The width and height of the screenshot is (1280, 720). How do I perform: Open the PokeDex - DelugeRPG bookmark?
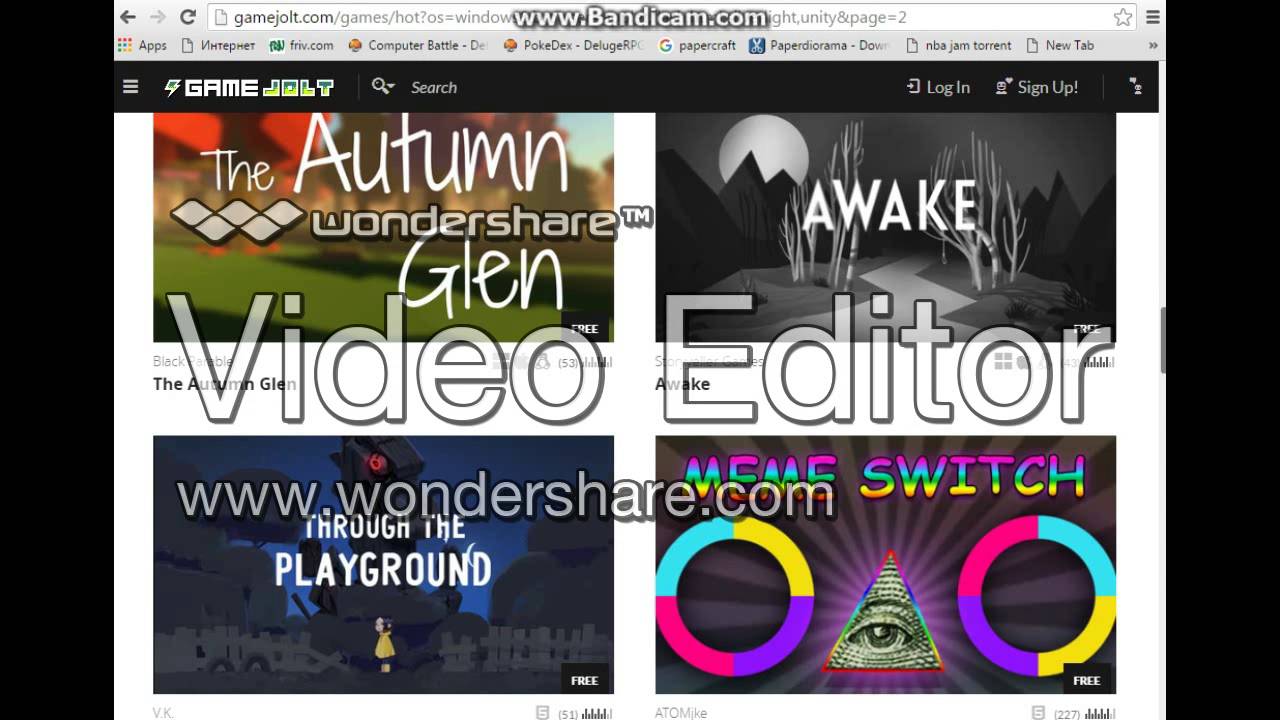click(x=573, y=45)
